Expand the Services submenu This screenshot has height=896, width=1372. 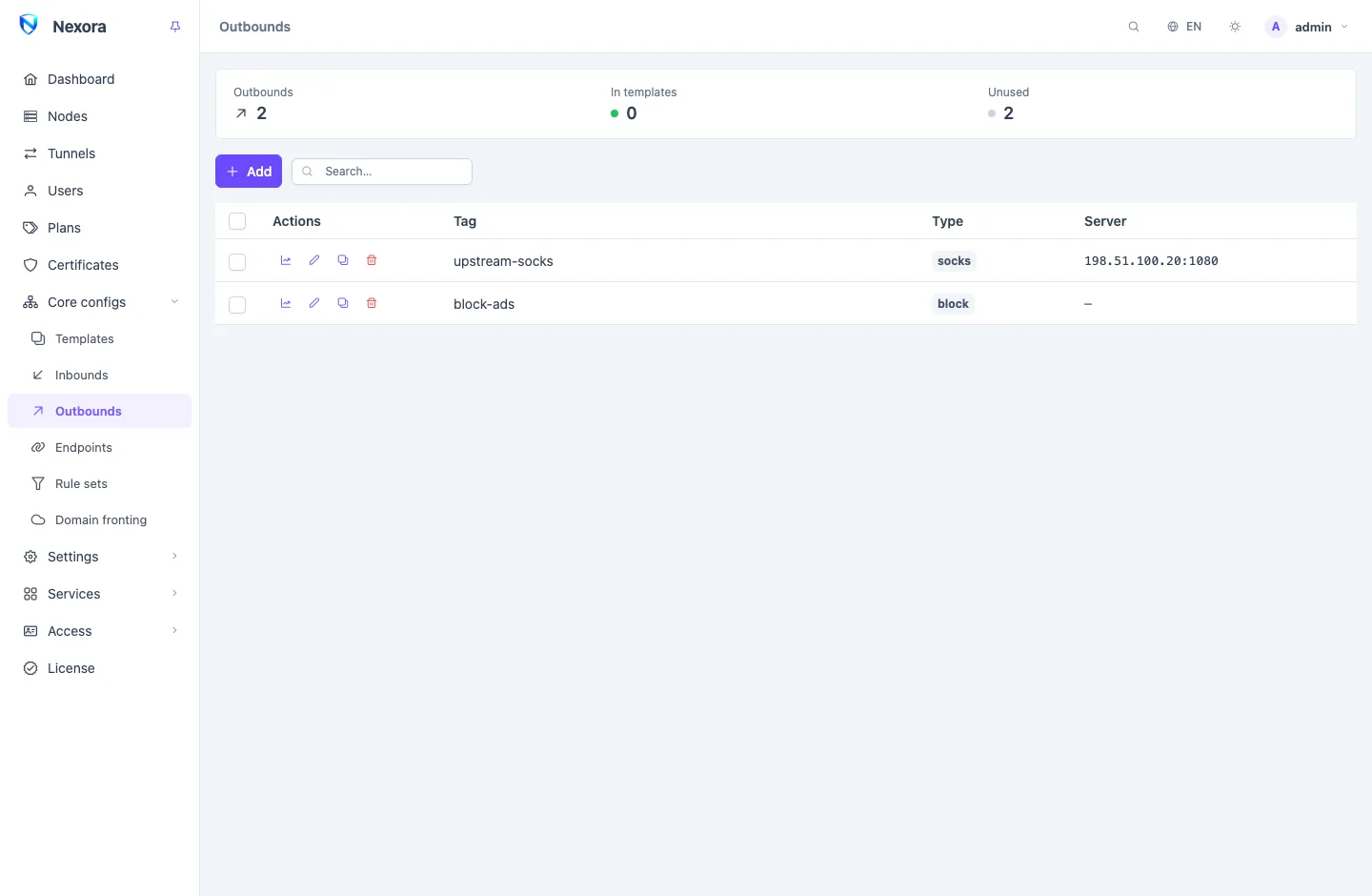point(100,594)
